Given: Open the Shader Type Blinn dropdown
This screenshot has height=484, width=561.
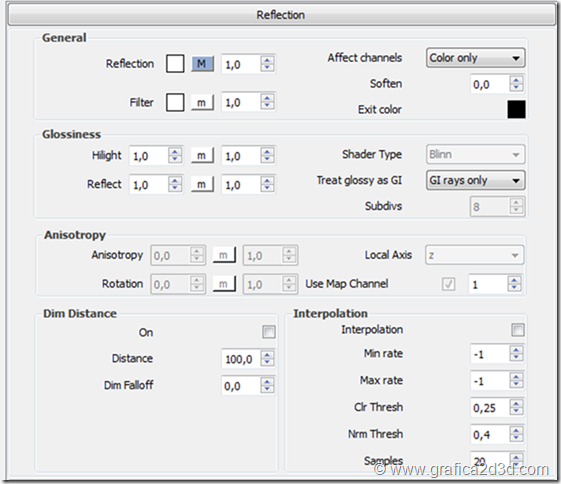Looking at the screenshot, I should click(475, 155).
